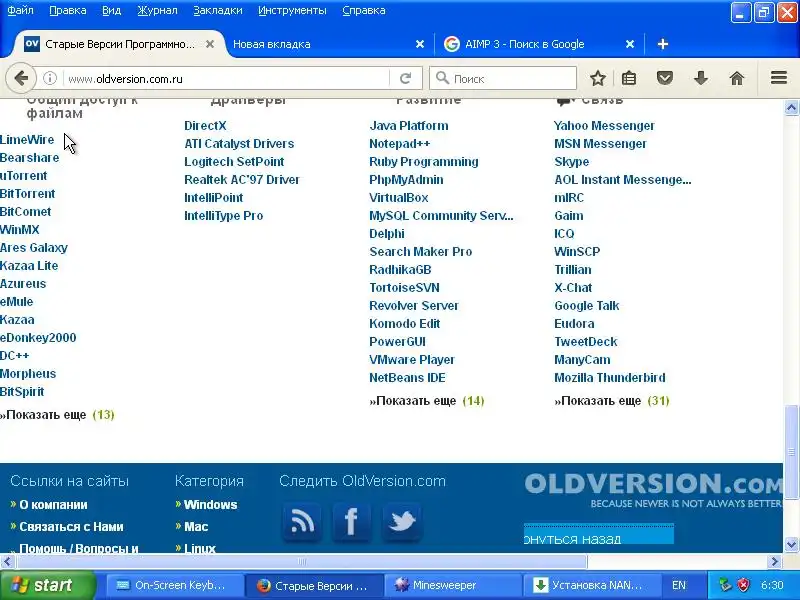The image size is (800, 600).
Task: Open the Twitter icon in footer
Action: pos(402,522)
